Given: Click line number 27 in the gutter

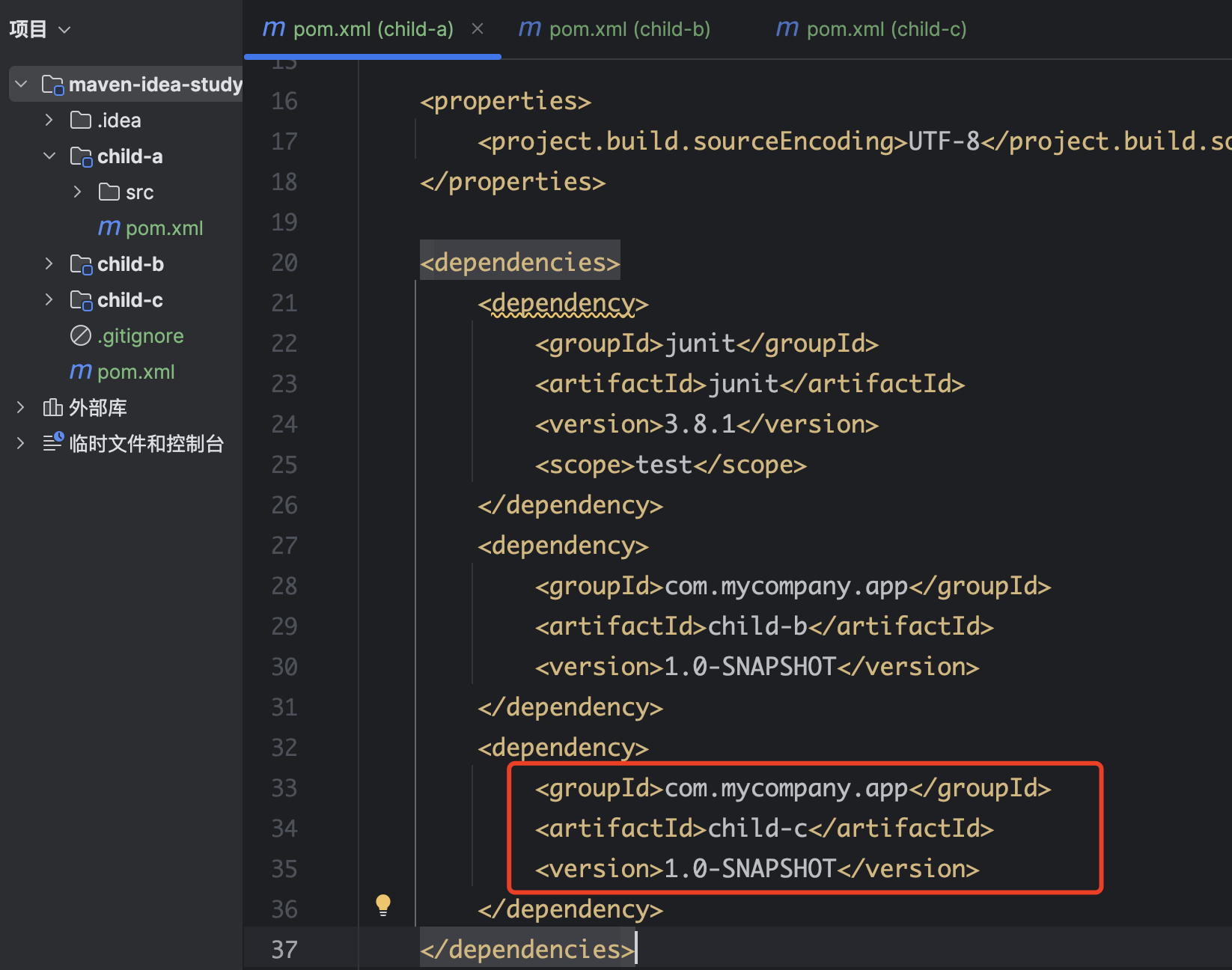Looking at the screenshot, I should click(284, 546).
